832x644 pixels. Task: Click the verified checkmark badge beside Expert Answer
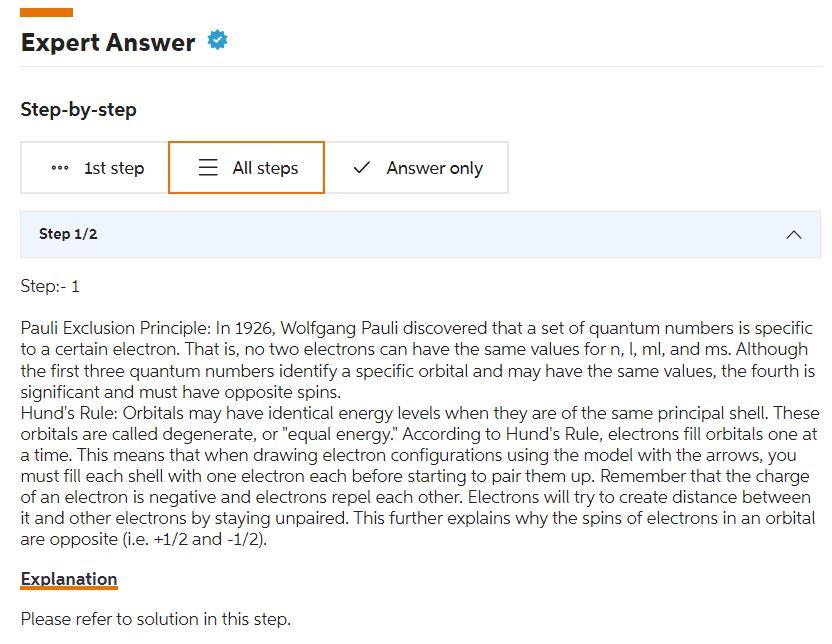coord(216,42)
